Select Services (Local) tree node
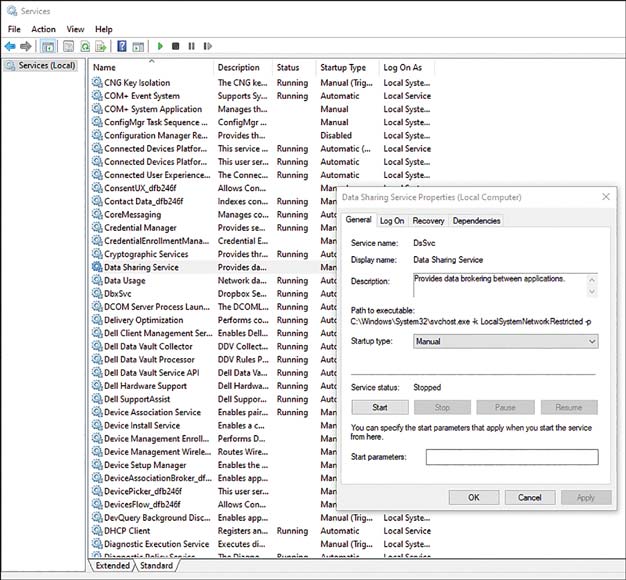The image size is (626, 580). (47, 65)
